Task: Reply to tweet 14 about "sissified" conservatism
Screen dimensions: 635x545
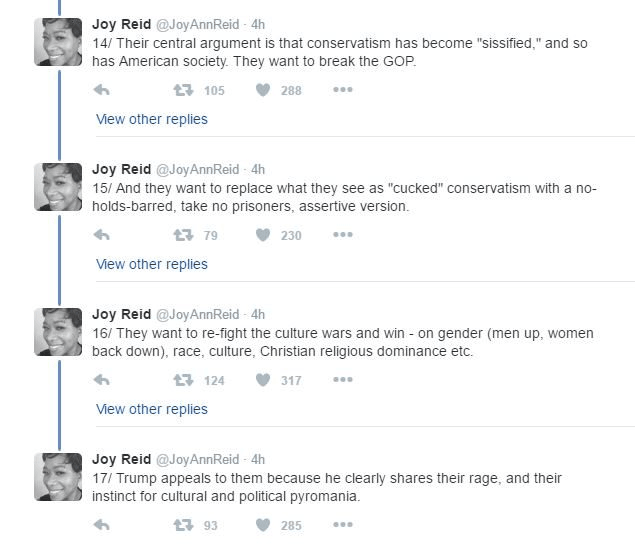Action: [101, 90]
